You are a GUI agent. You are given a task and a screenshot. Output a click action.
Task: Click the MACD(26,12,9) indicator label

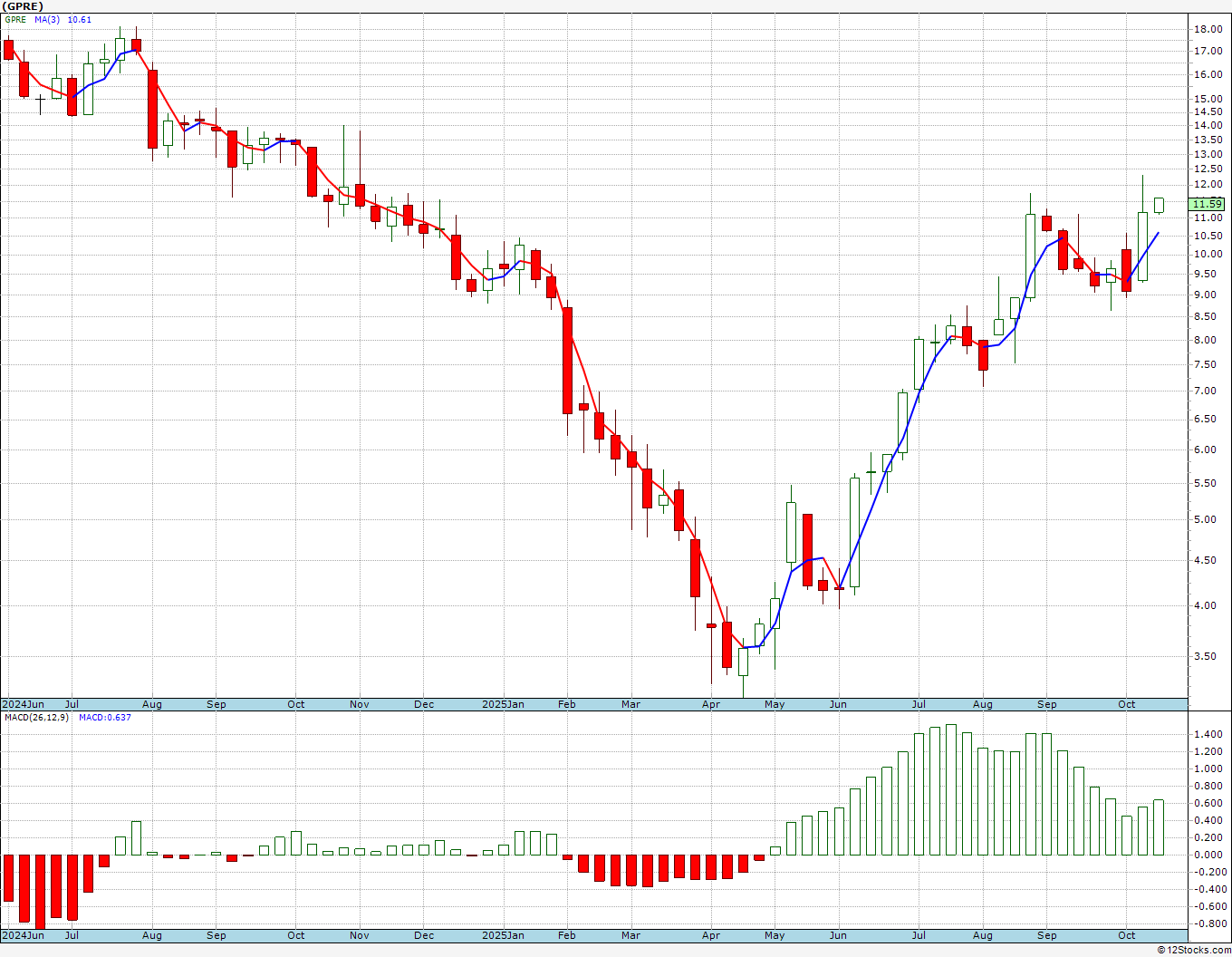click(x=36, y=718)
